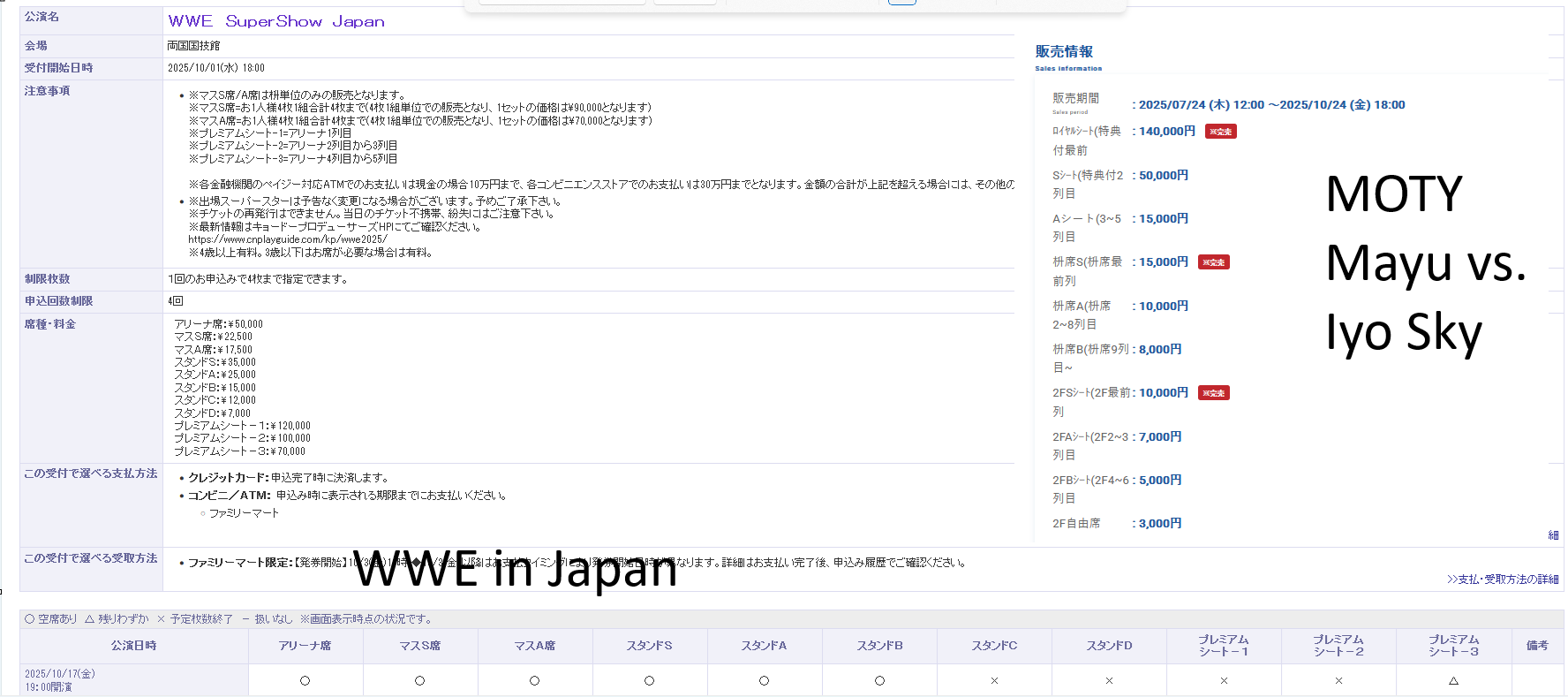Click the 公演日時 column header
The image size is (1568, 697).
(x=134, y=646)
